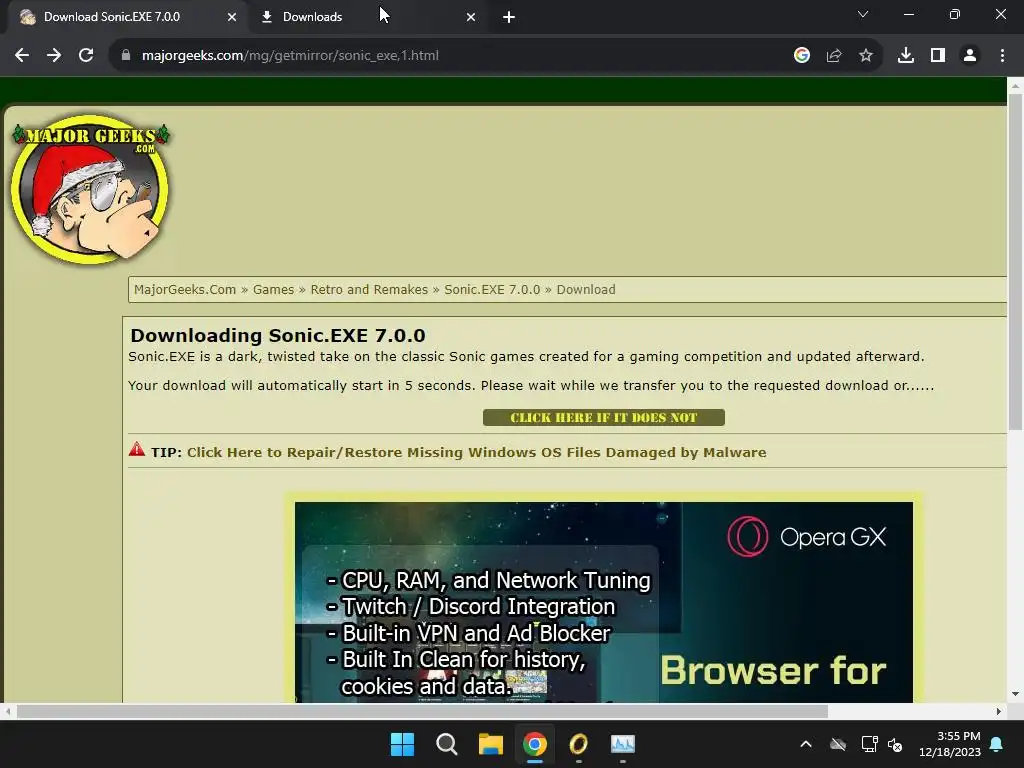
Task: Click Chrome icon in taskbar
Action: click(534, 744)
